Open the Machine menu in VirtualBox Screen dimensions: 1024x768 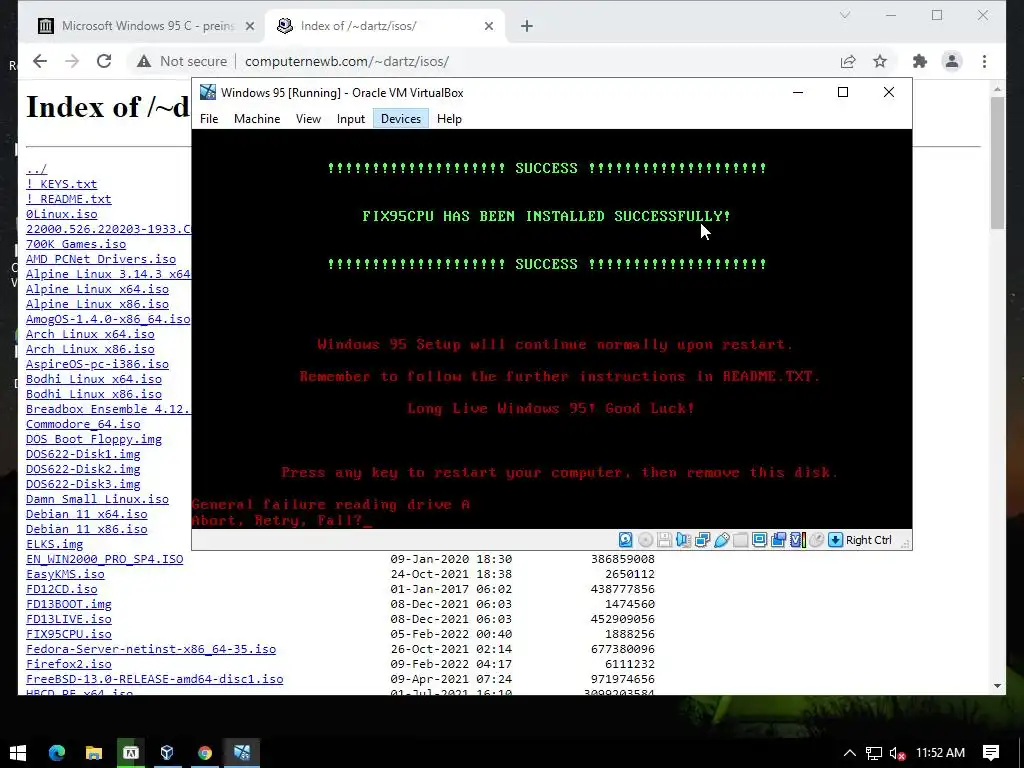pyautogui.click(x=257, y=119)
